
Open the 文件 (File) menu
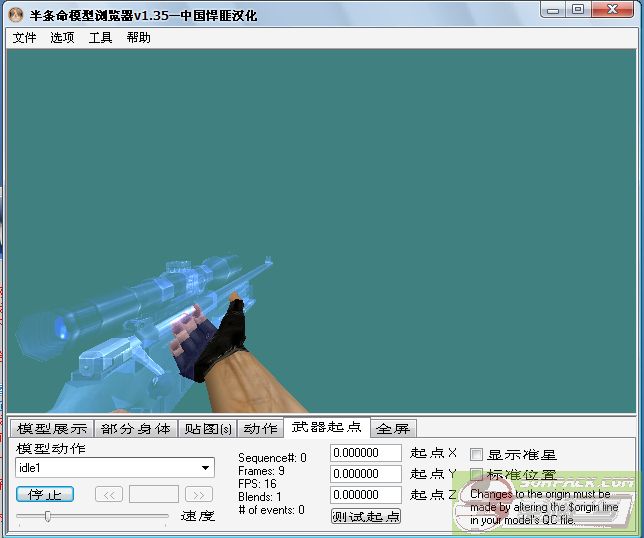(x=24, y=38)
